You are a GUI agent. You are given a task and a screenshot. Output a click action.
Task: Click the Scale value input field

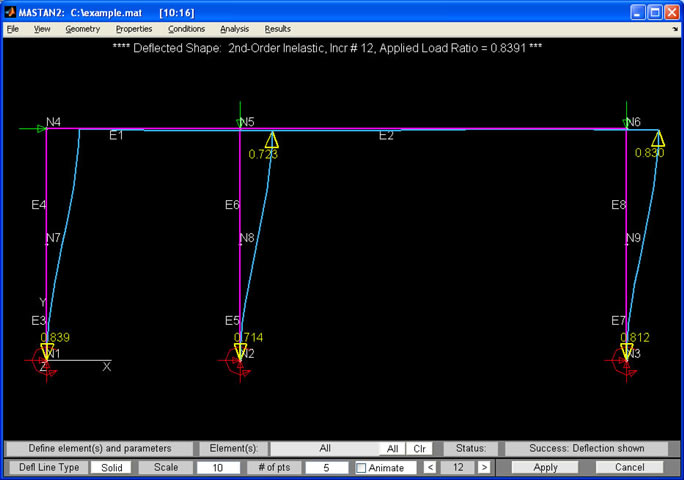pyautogui.click(x=217, y=467)
